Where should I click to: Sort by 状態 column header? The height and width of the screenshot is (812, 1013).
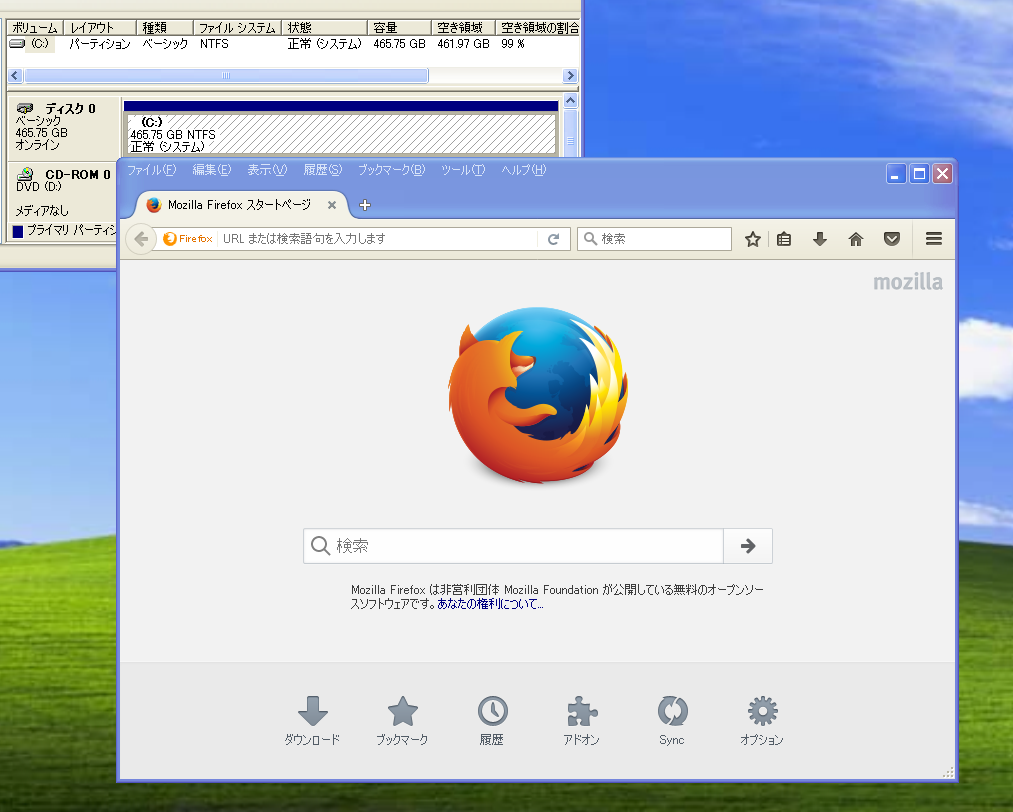click(x=325, y=28)
